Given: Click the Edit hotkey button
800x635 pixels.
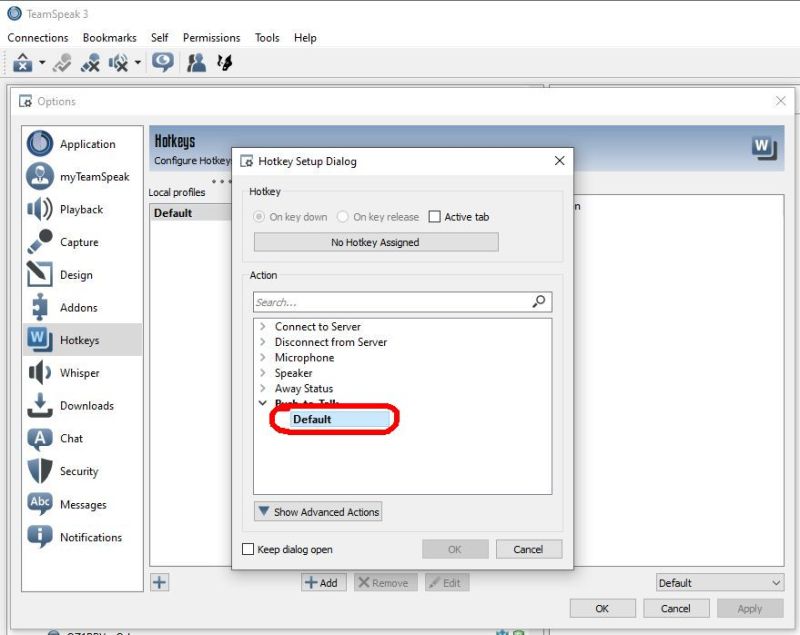Looking at the screenshot, I should pyautogui.click(x=447, y=582).
